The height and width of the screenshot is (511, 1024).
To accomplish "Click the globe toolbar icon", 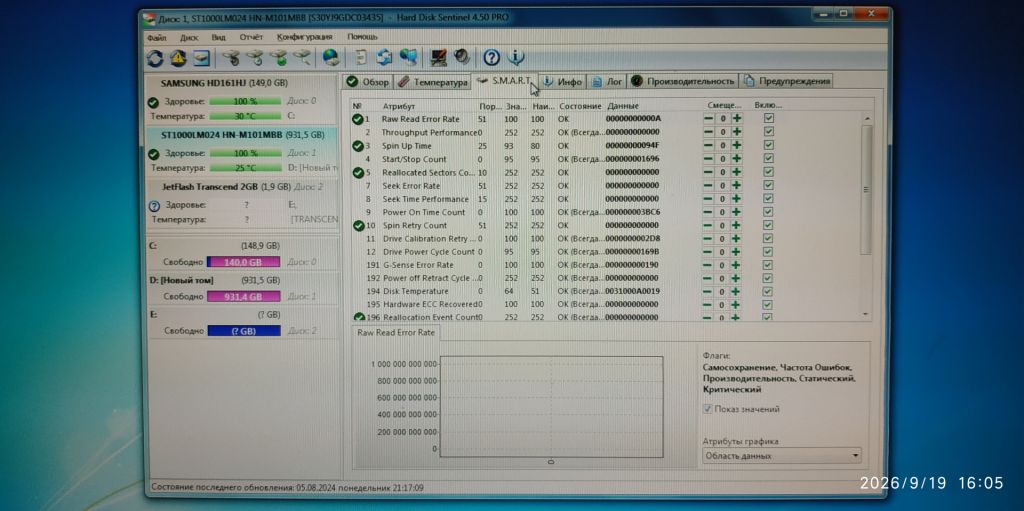I will 331,58.
